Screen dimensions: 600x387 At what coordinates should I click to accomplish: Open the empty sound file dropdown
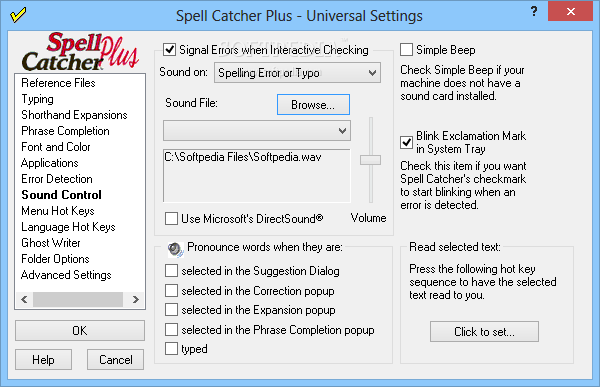pyautogui.click(x=257, y=131)
